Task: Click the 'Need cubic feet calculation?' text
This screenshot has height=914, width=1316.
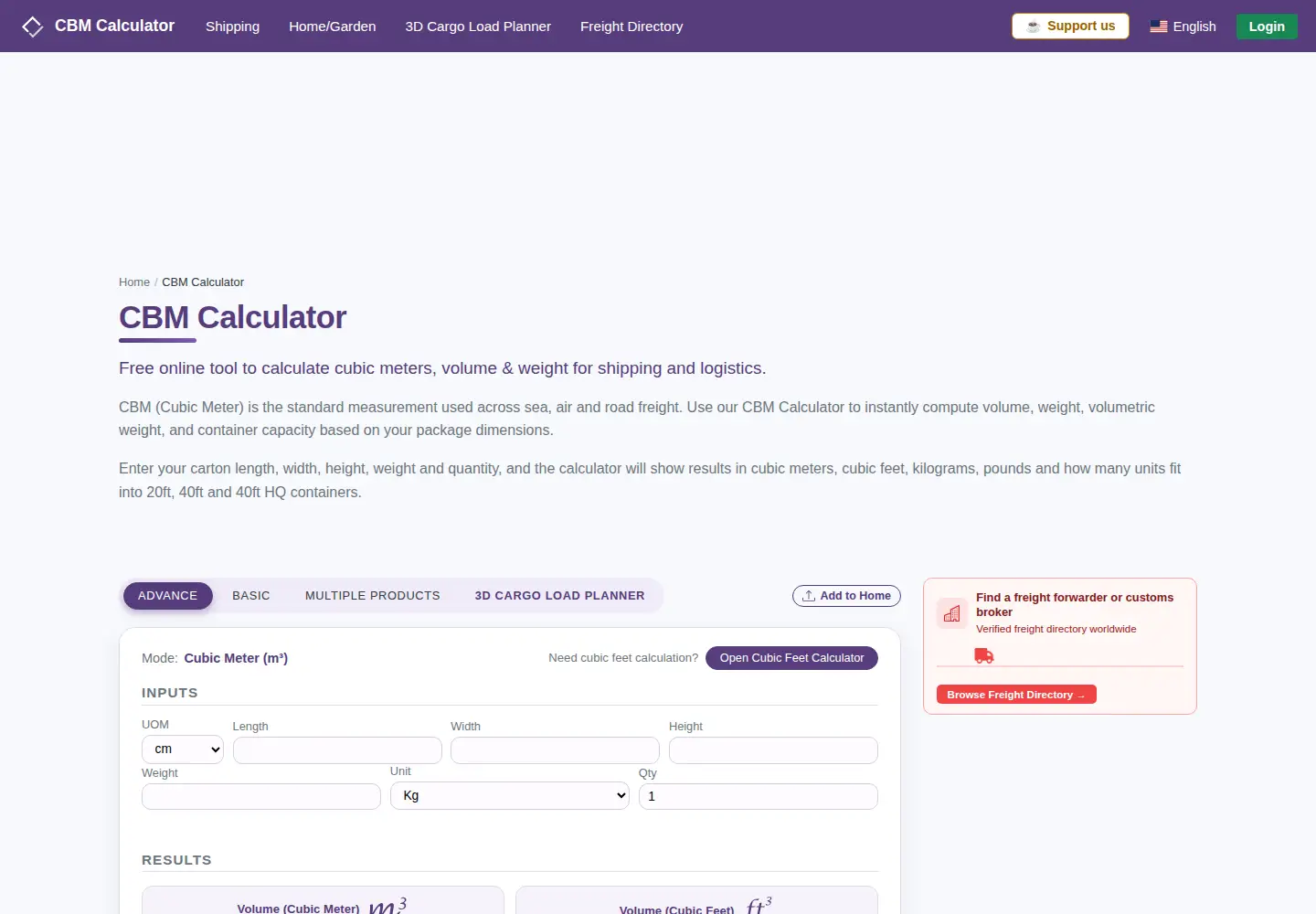Action: tap(623, 658)
